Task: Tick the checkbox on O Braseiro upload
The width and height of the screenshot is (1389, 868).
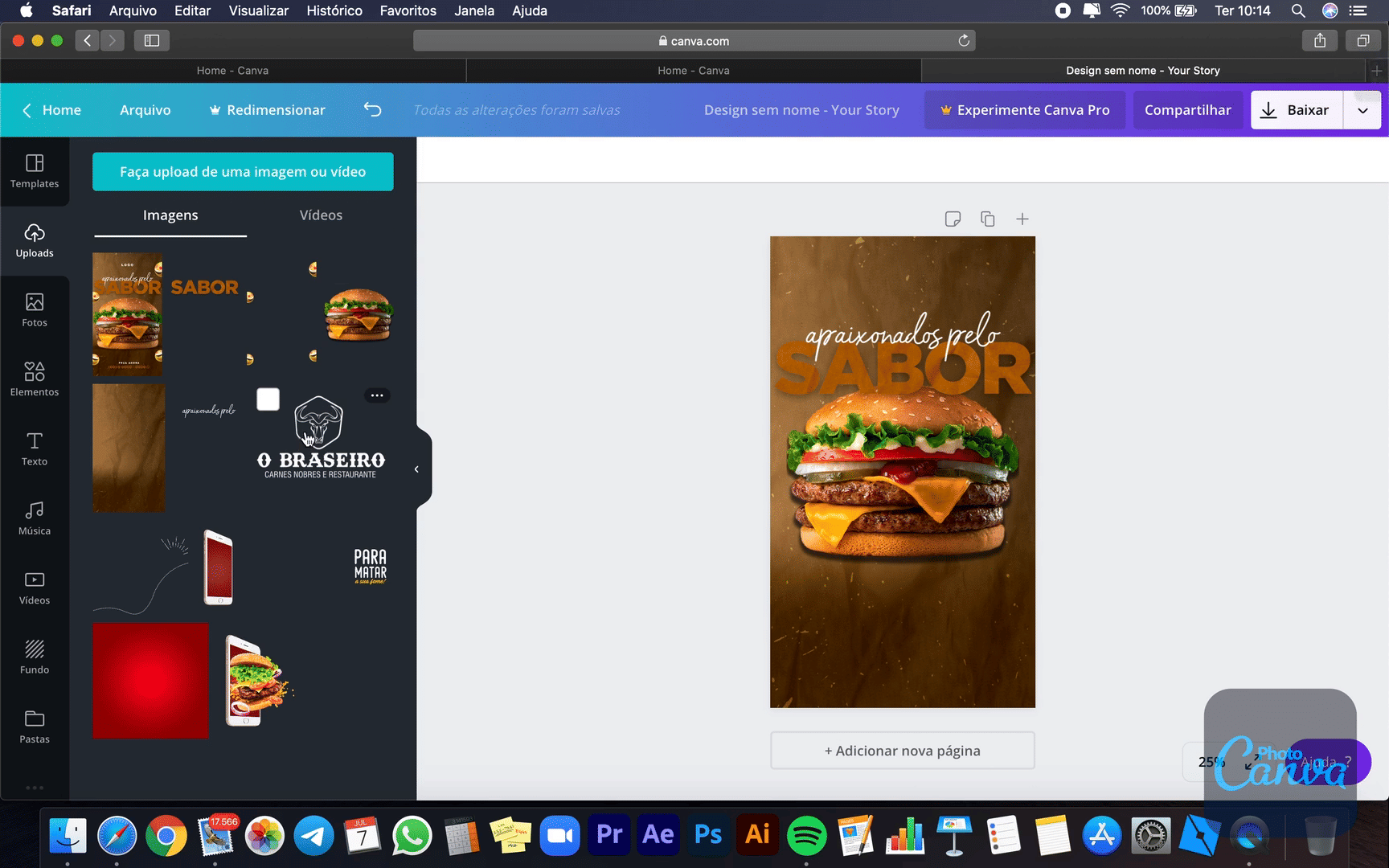Action: pyautogui.click(x=268, y=399)
